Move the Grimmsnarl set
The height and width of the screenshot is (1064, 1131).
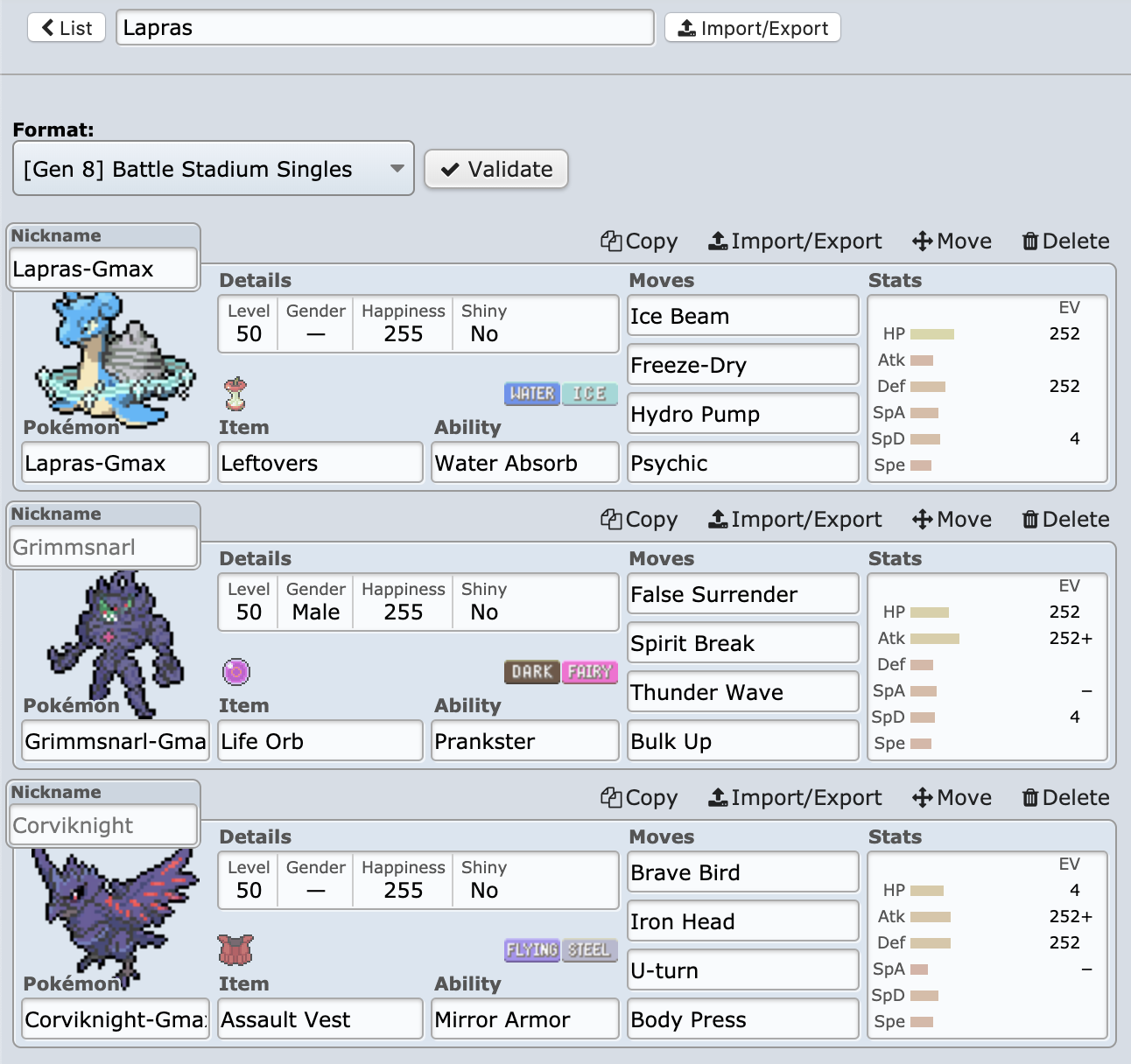pos(952,520)
